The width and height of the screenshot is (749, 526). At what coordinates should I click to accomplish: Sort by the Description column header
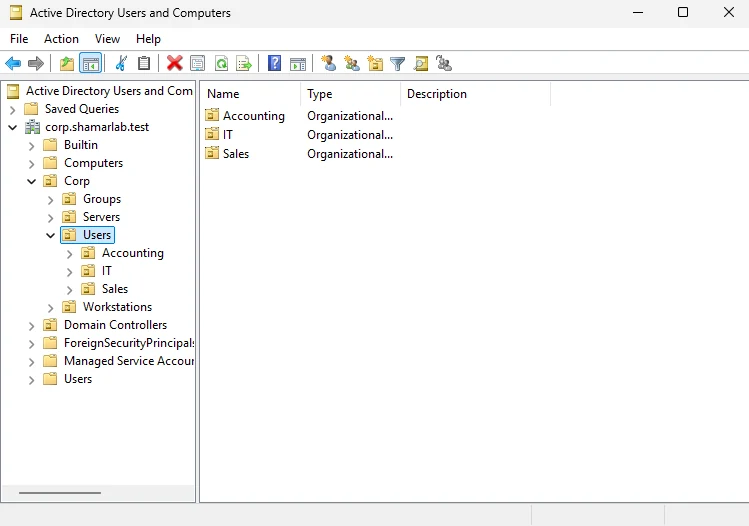pyautogui.click(x=475, y=94)
